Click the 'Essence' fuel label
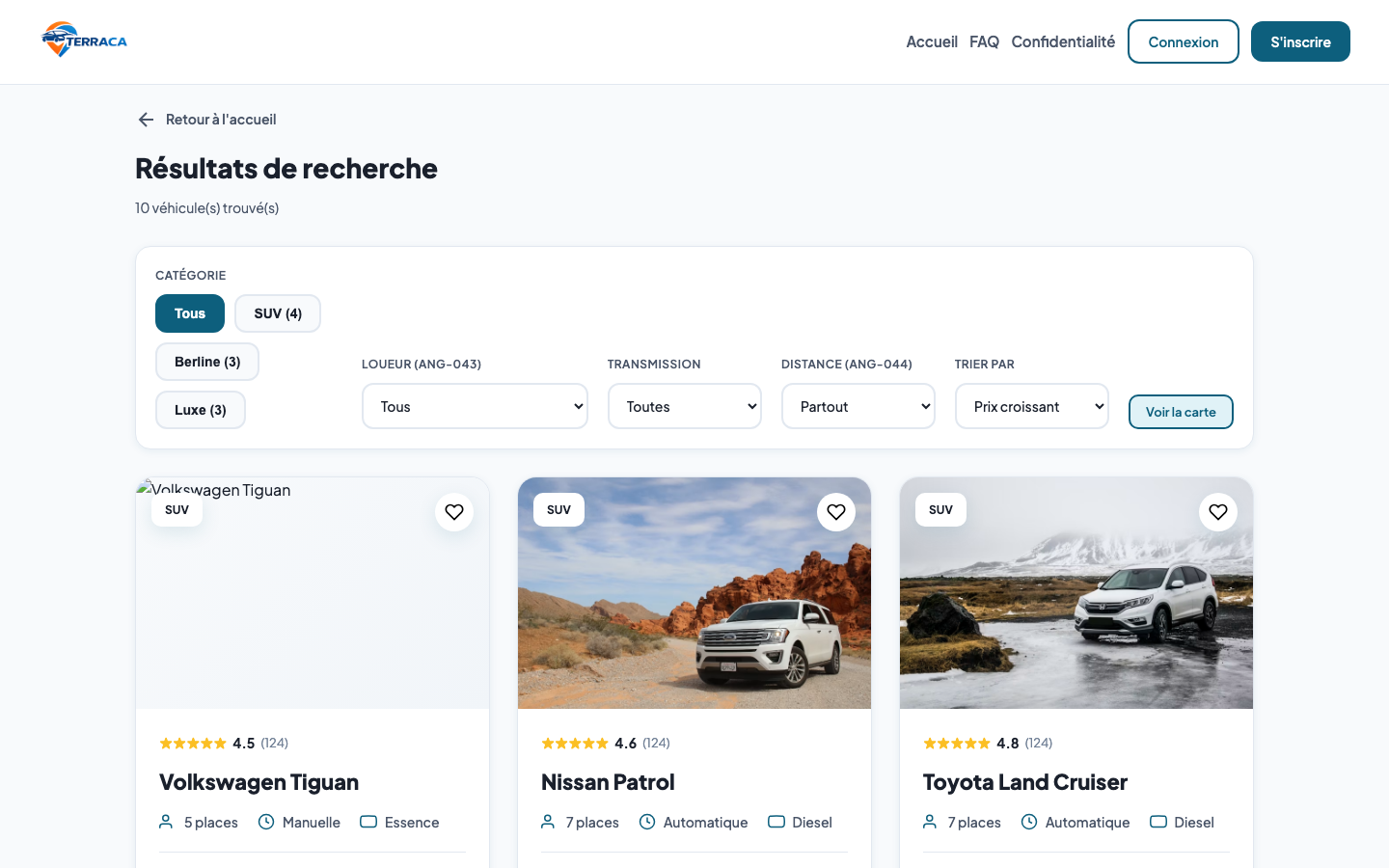Screen dimensions: 1389x868 [x=412, y=822]
